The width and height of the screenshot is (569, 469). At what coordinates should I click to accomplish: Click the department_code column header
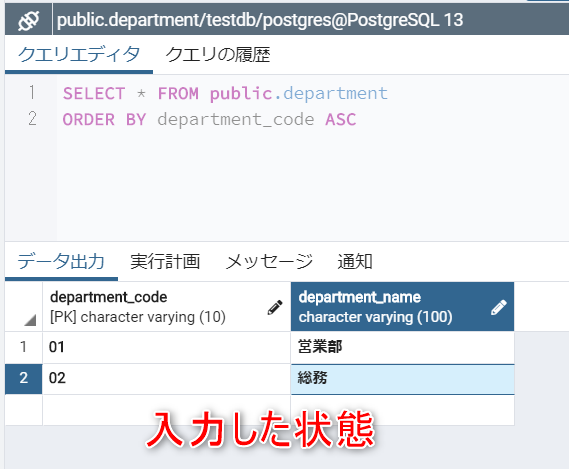click(167, 307)
